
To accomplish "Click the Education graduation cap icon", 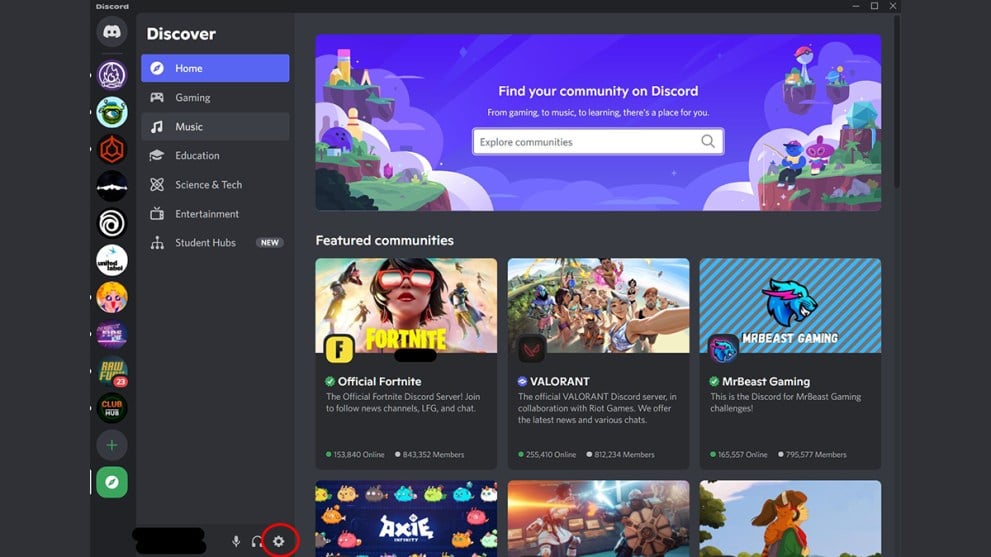I will (157, 156).
